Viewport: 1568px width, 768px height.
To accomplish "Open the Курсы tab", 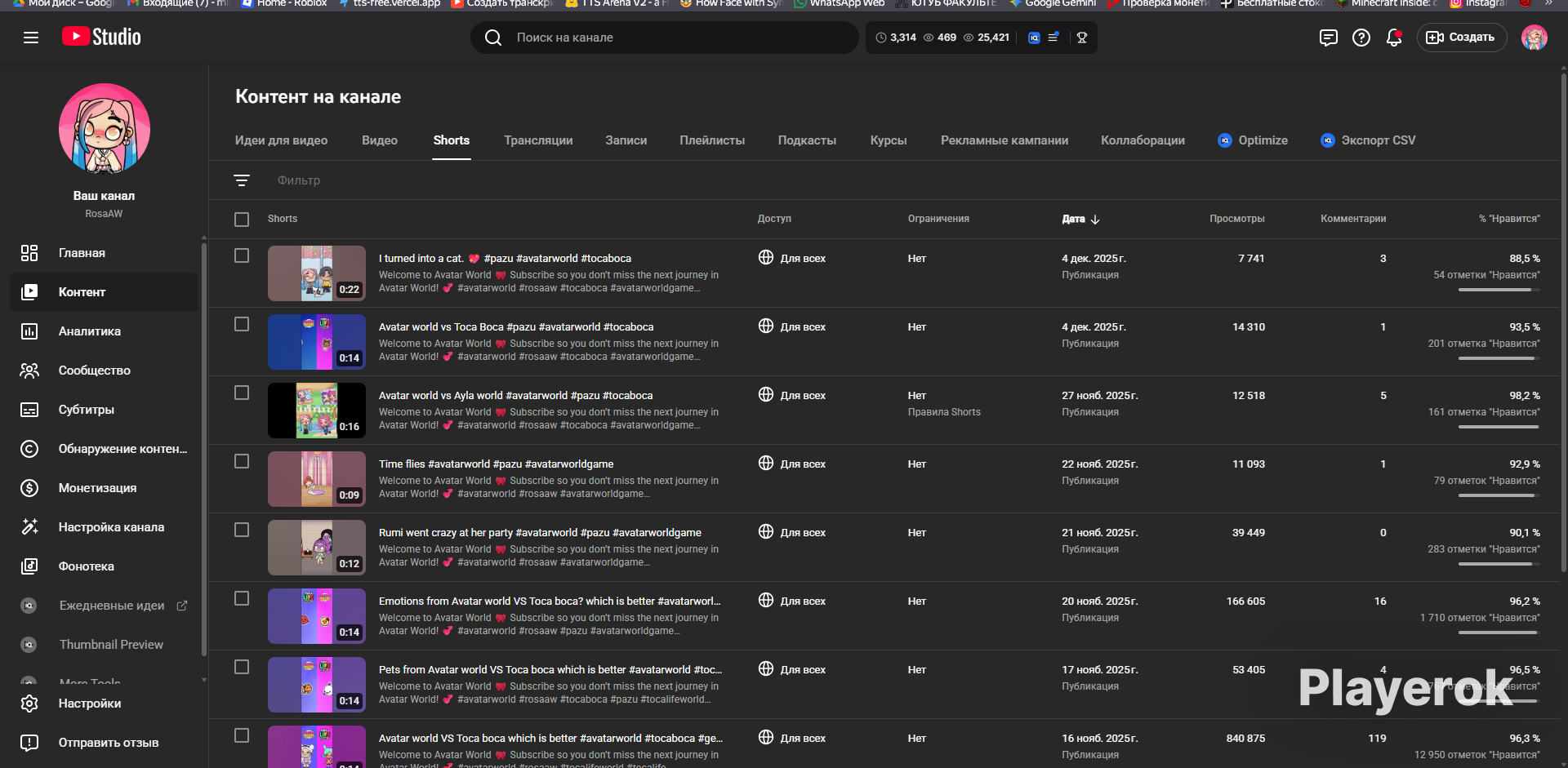I will pos(889,140).
